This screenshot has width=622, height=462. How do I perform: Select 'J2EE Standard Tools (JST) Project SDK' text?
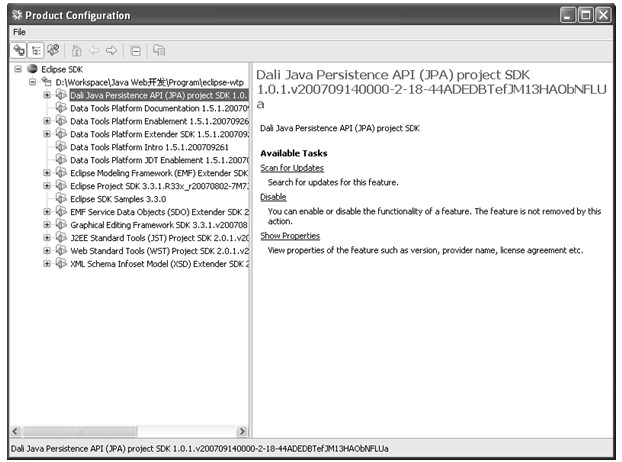coord(159,238)
